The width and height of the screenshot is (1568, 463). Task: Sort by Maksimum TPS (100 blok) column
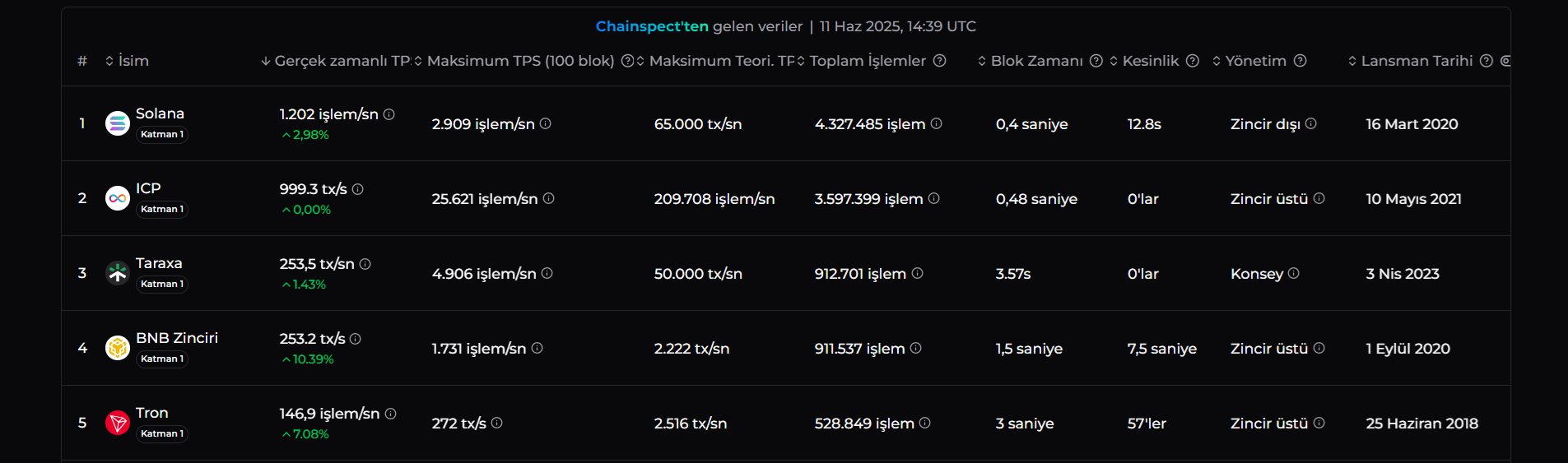pyautogui.click(x=514, y=61)
